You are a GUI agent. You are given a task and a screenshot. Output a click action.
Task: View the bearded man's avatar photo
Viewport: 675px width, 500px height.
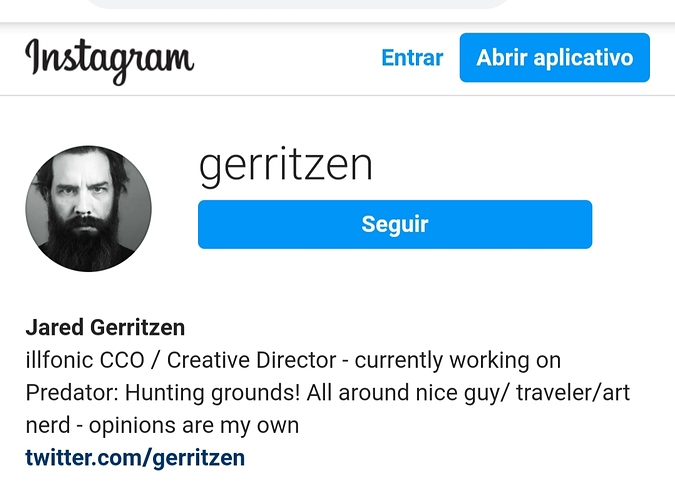tap(89, 209)
